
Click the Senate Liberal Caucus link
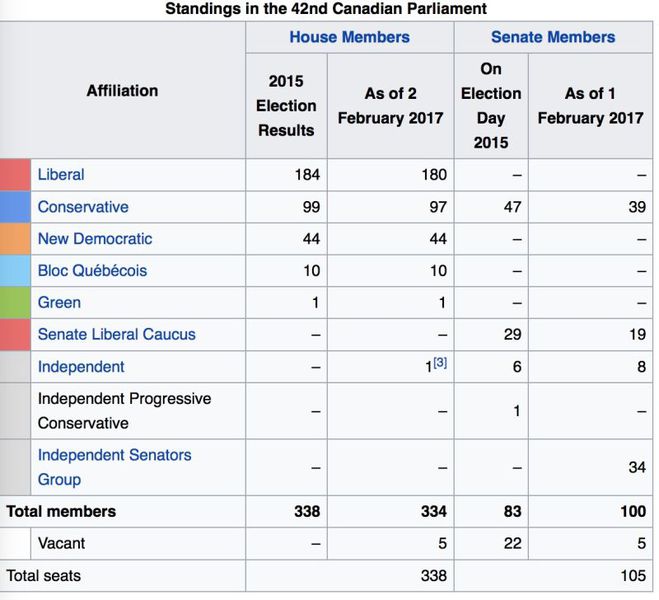116,335
